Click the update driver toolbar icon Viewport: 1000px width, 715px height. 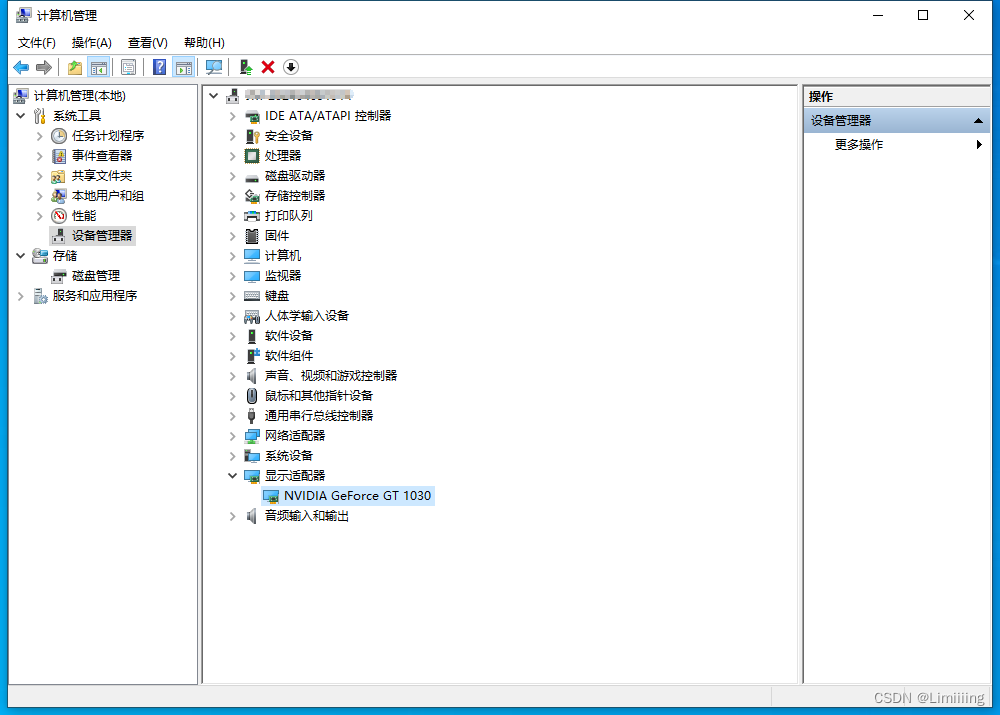pos(246,67)
